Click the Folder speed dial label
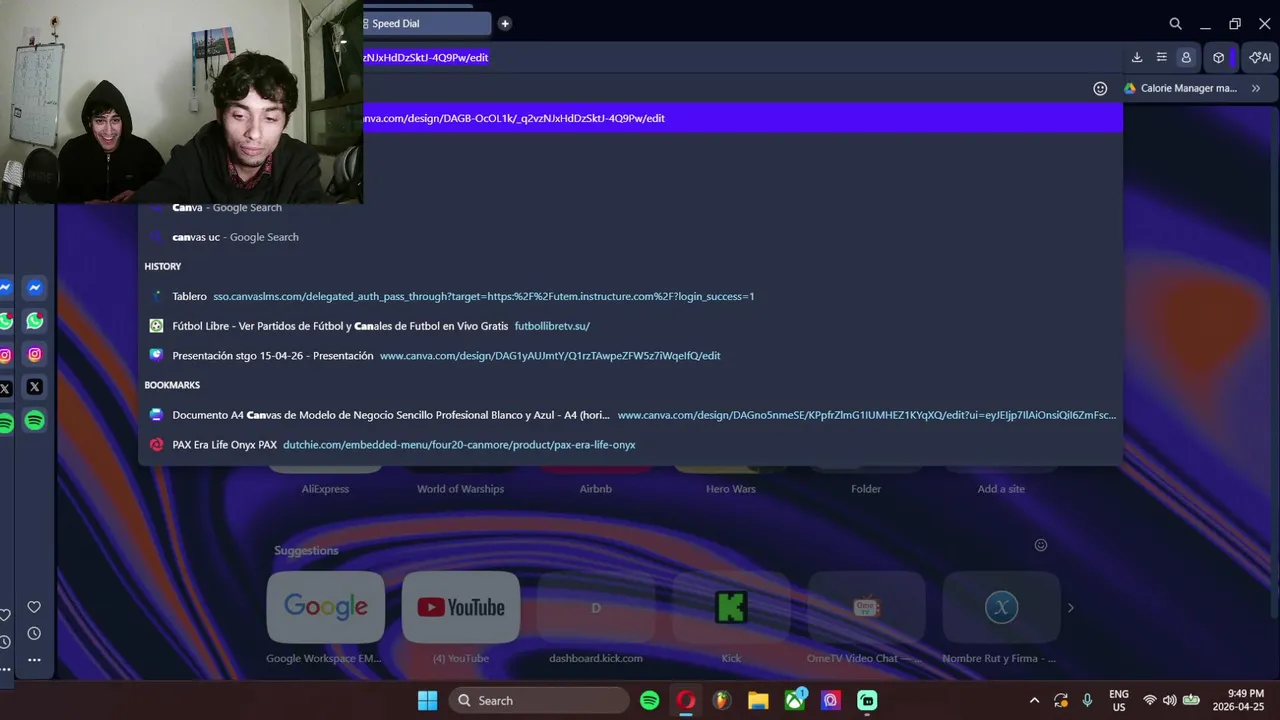The width and height of the screenshot is (1280, 720). click(866, 489)
